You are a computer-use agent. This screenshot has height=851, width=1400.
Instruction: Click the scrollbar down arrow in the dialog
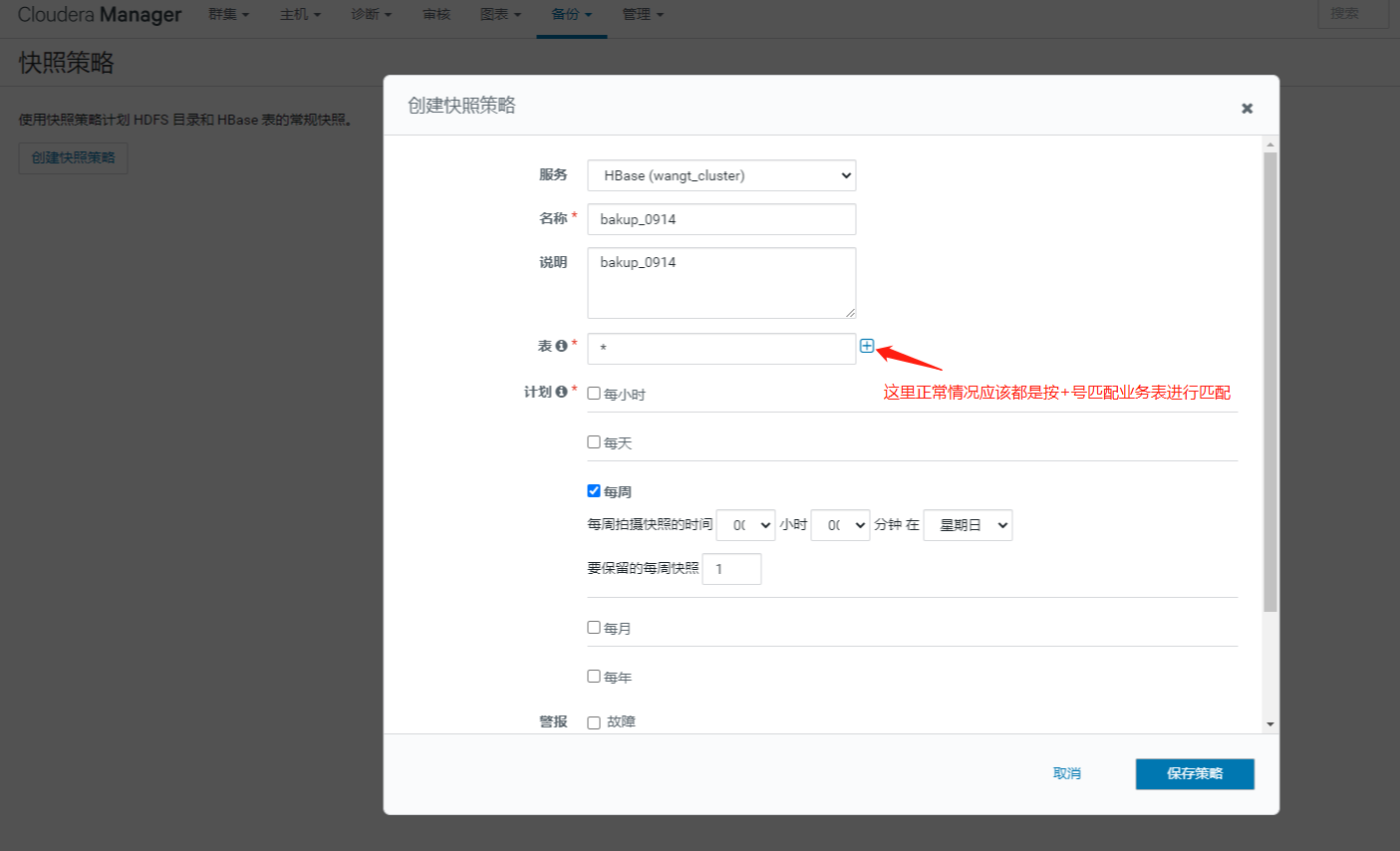point(1269,724)
